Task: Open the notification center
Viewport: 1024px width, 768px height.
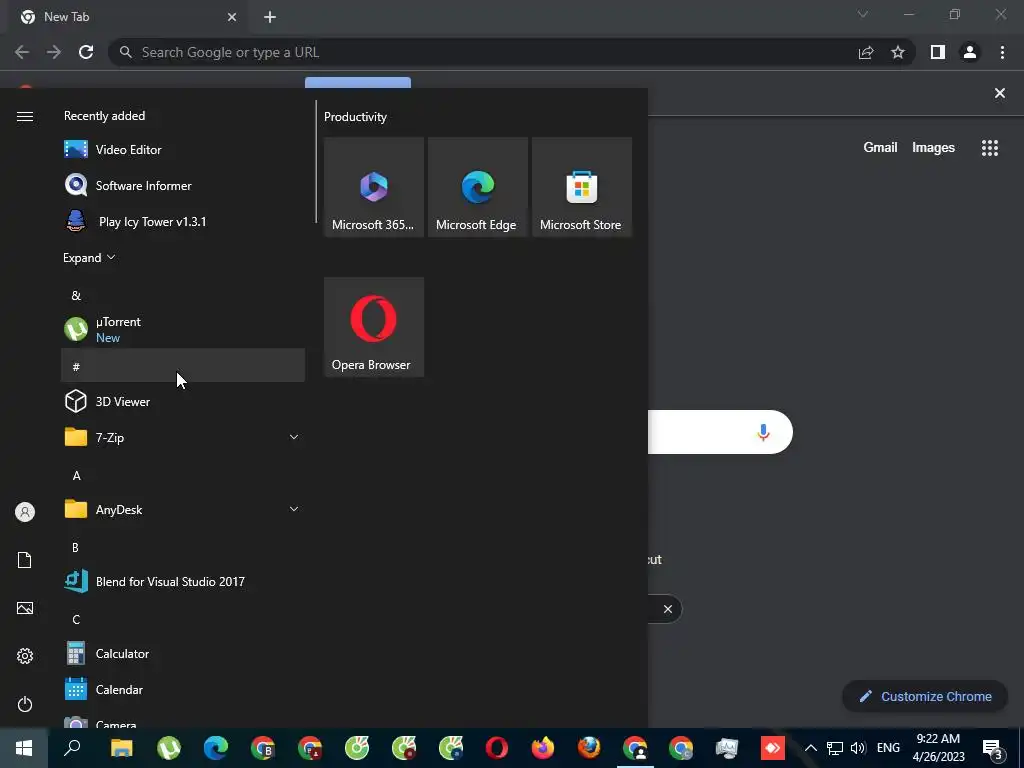Action: pos(993,748)
